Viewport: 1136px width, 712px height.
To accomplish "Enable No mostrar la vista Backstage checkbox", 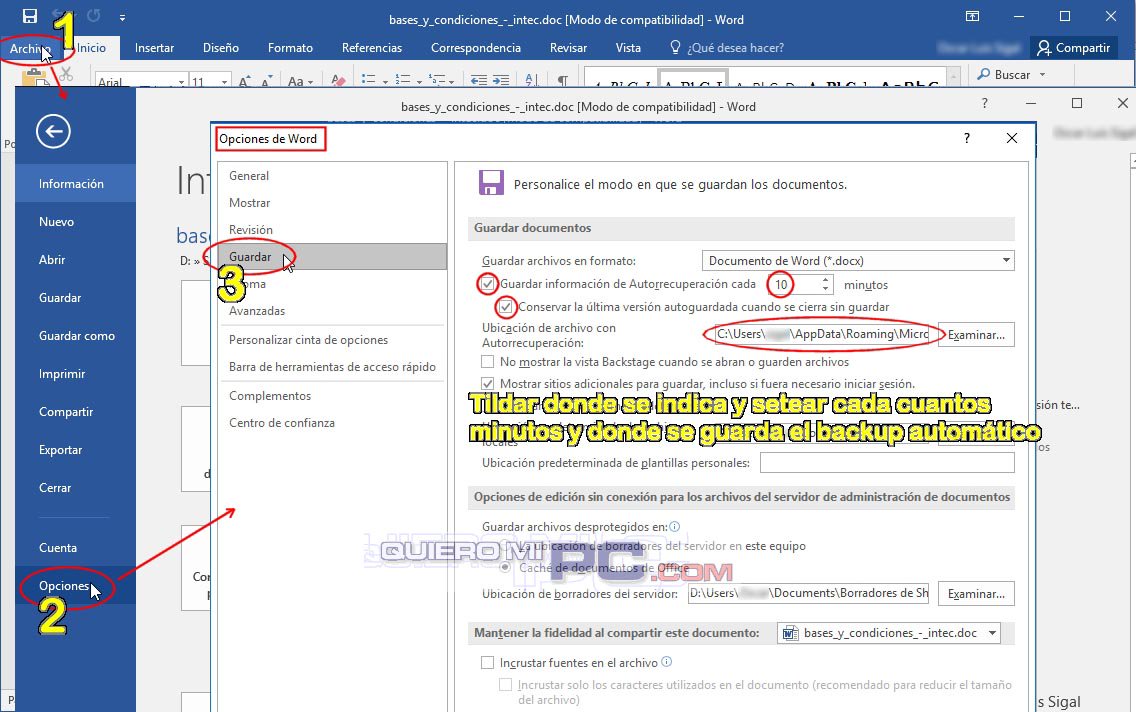I will tap(488, 361).
